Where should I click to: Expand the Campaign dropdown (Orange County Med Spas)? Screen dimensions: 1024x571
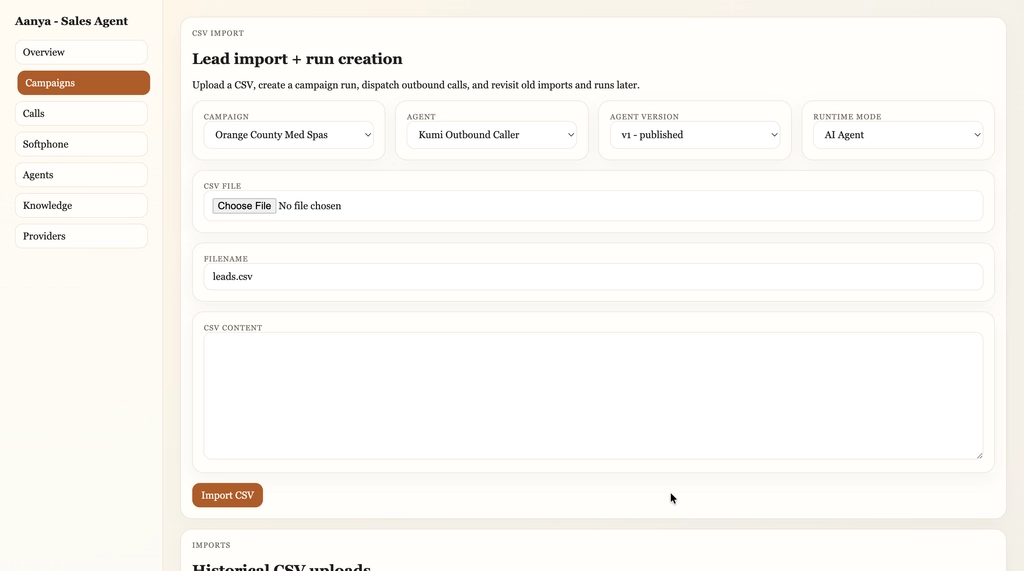(288, 135)
